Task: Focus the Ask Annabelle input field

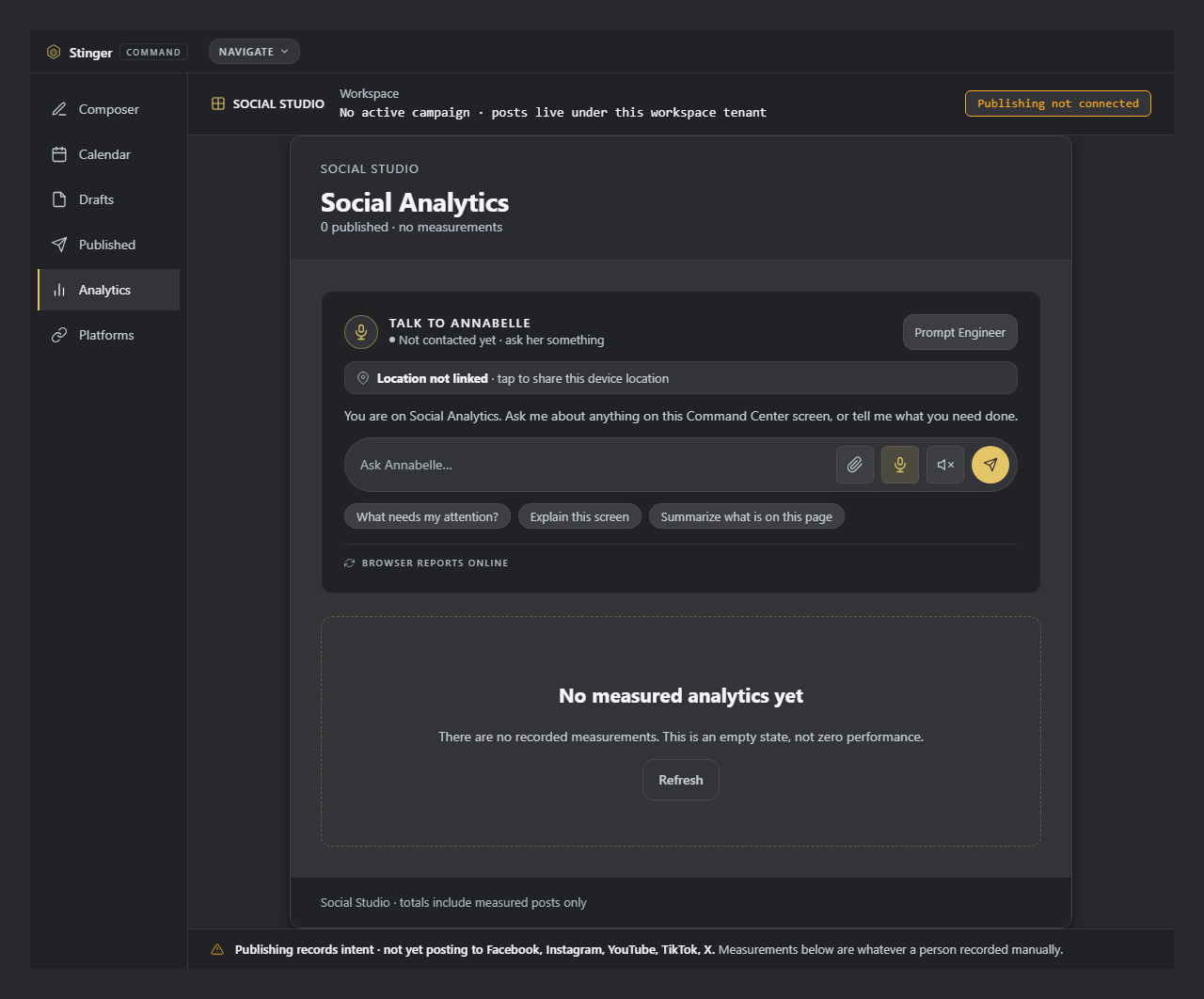Action: click(x=593, y=465)
